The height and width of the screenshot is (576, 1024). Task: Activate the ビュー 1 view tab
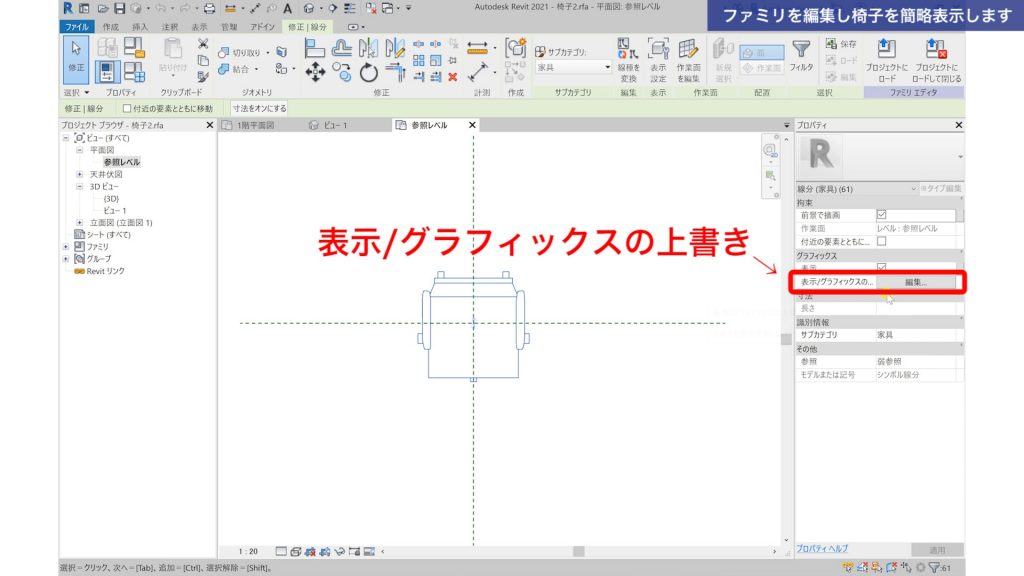click(331, 125)
